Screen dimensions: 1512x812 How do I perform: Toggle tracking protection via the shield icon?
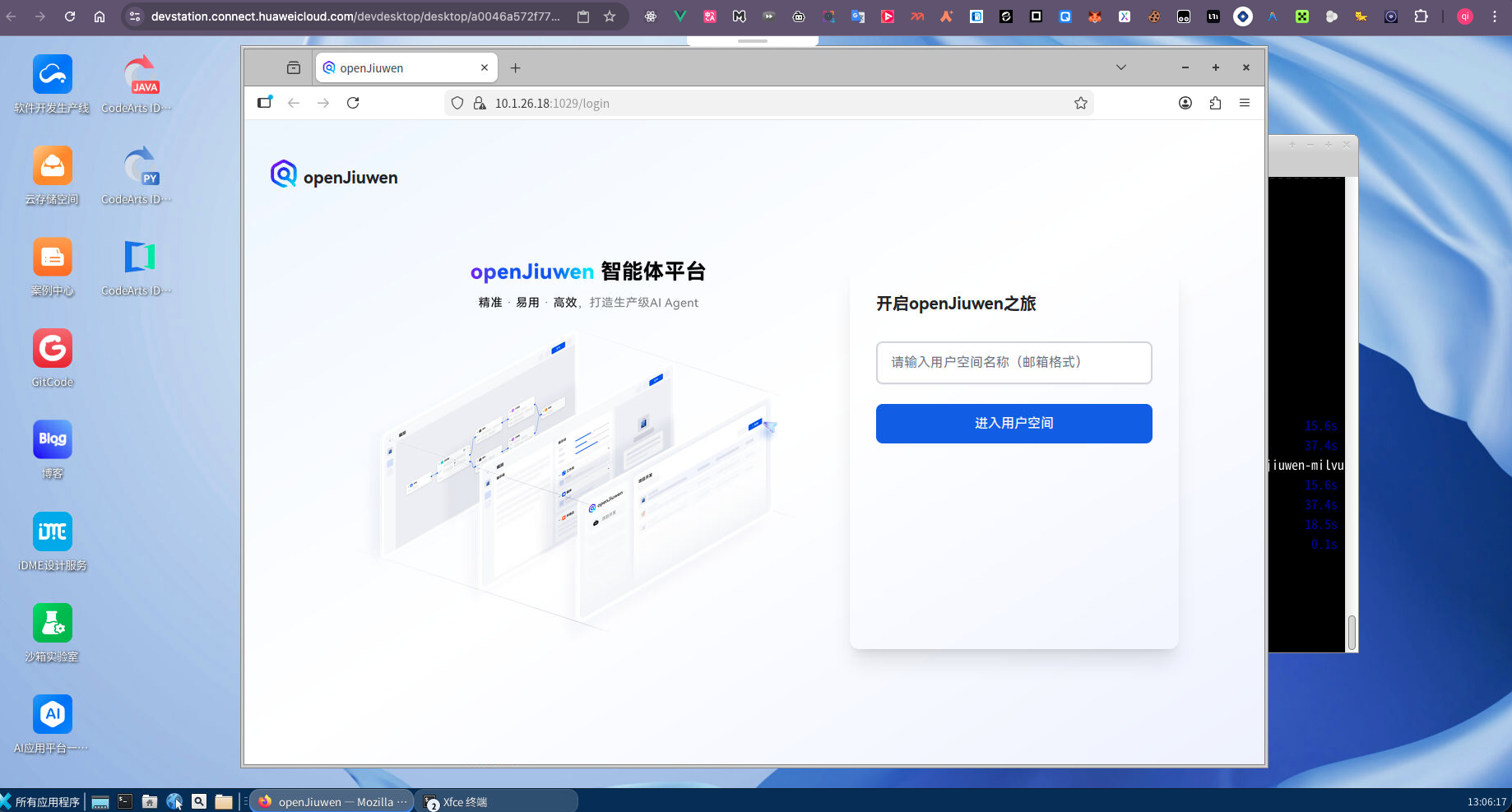coord(457,103)
